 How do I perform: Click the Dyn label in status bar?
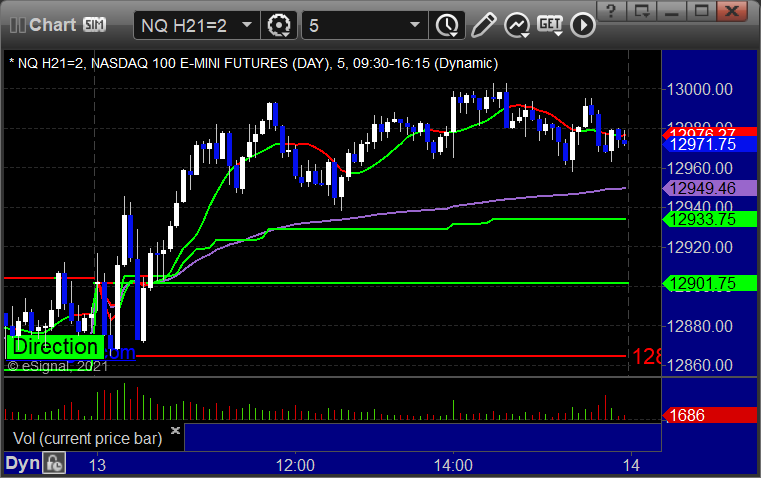[22, 463]
